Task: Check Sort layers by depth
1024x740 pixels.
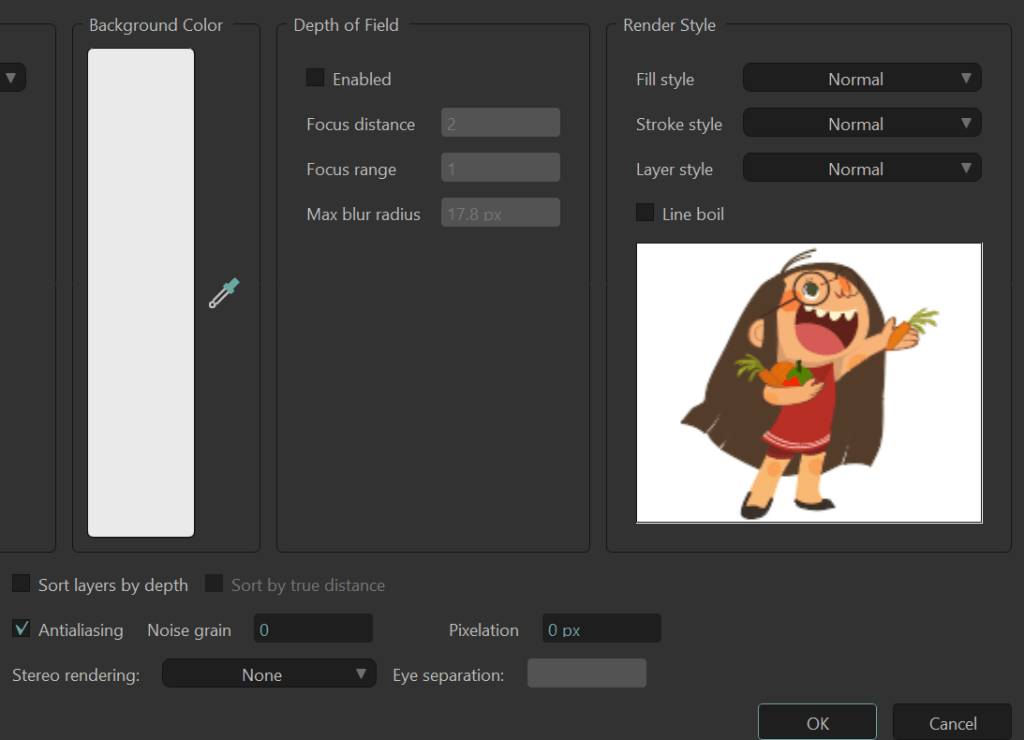Action: coord(21,584)
